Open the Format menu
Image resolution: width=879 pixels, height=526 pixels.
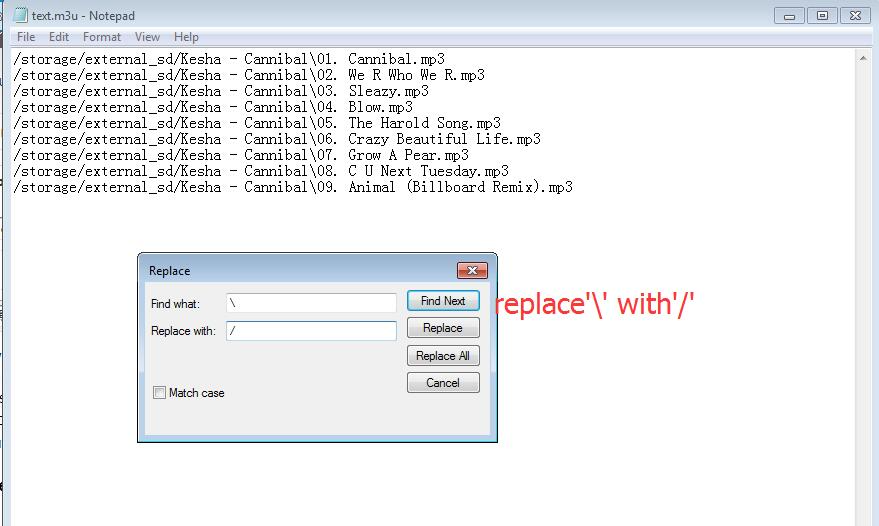(101, 37)
